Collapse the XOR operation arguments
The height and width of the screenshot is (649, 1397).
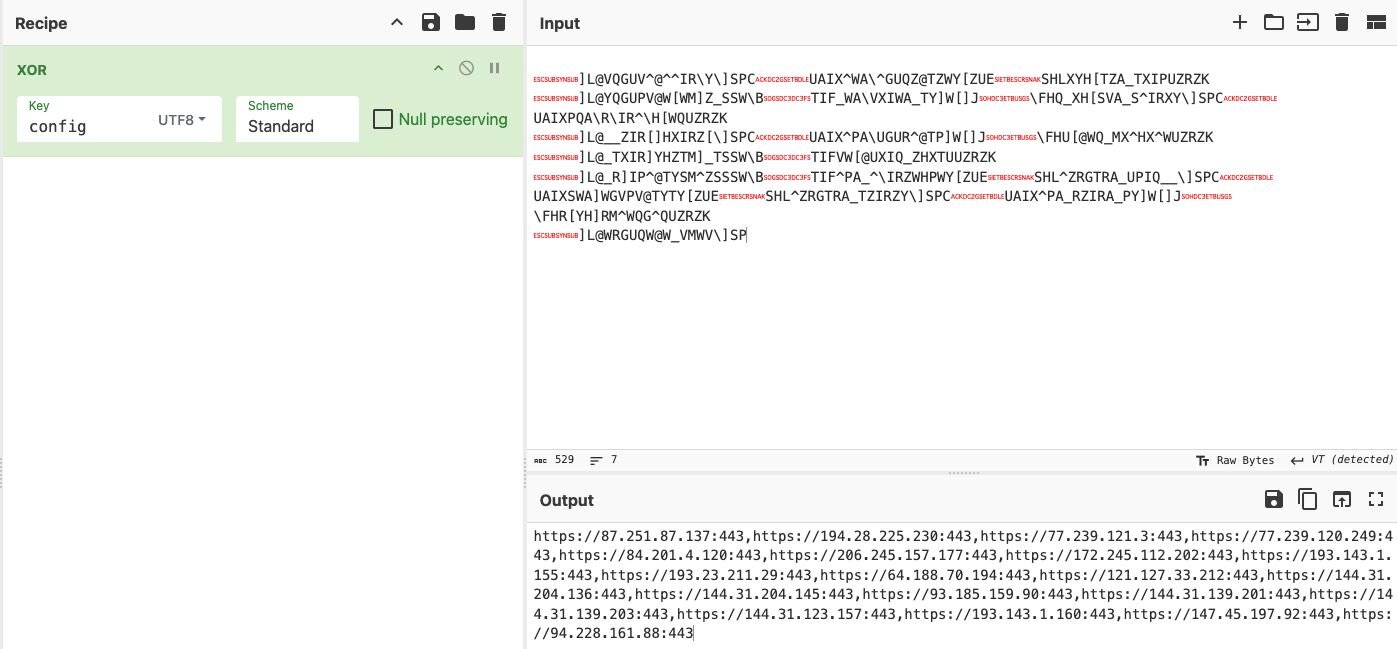click(x=437, y=68)
